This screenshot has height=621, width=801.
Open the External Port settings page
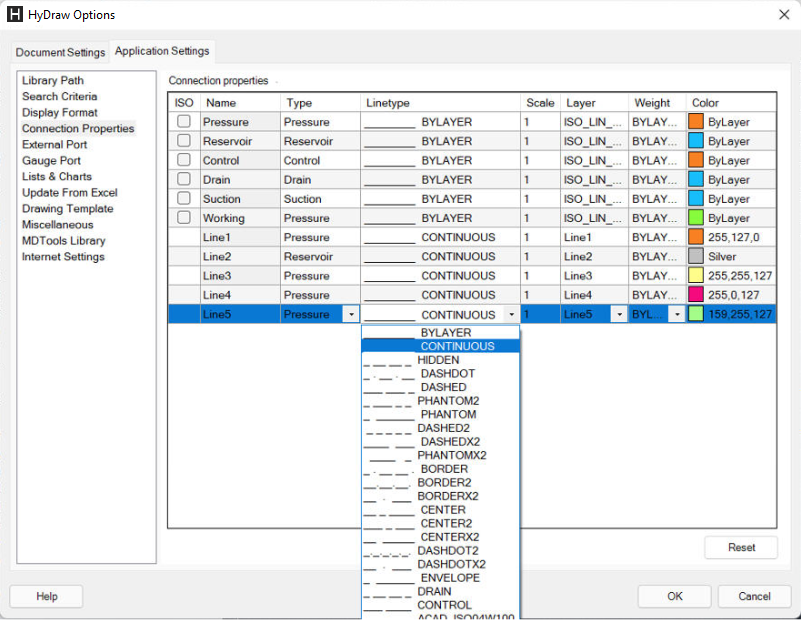[57, 144]
